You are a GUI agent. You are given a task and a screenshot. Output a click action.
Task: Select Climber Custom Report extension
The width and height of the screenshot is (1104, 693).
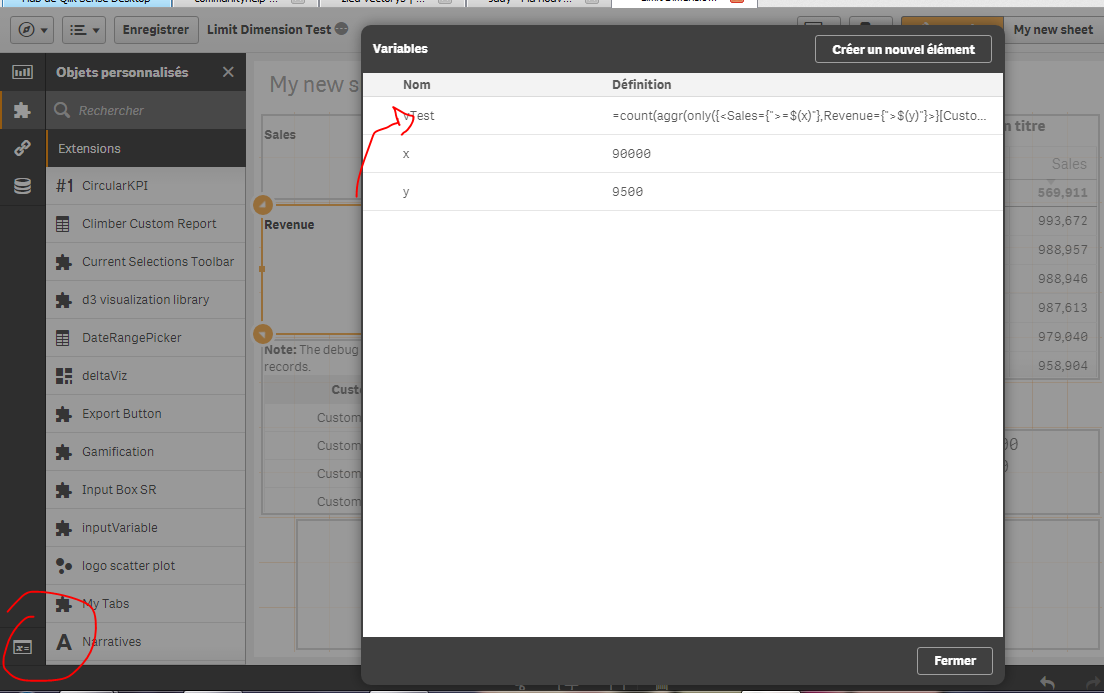pyautogui.click(x=146, y=224)
